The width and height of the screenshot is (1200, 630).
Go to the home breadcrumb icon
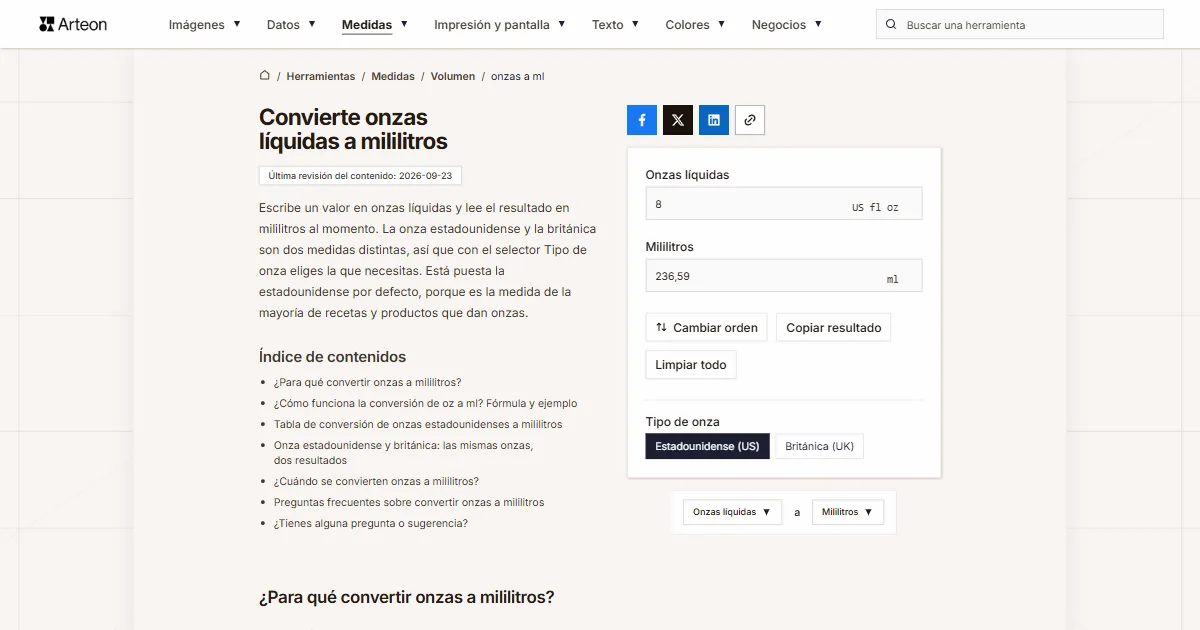point(265,75)
